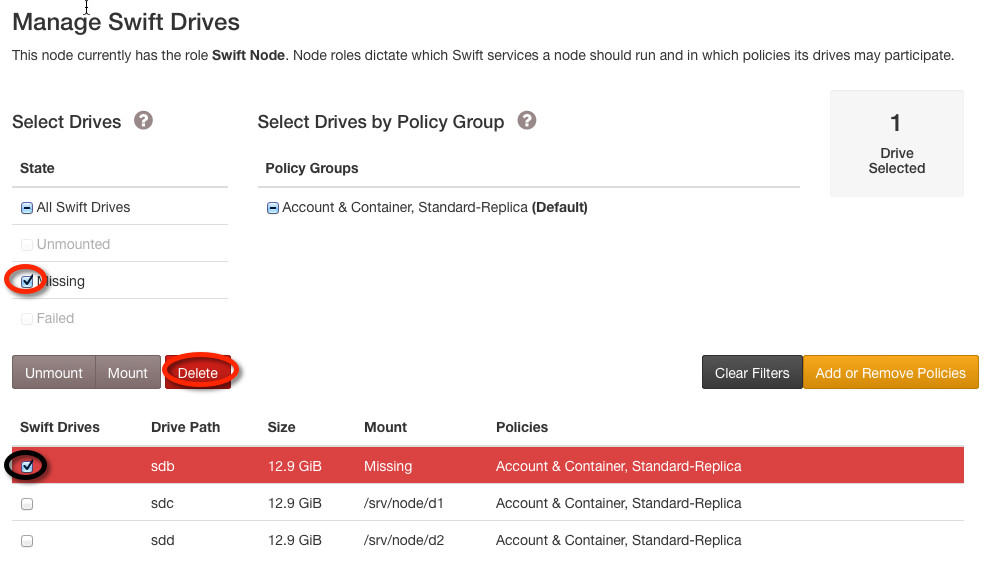Click the State header label
Image resolution: width=987 pixels, height=567 pixels.
pos(37,168)
